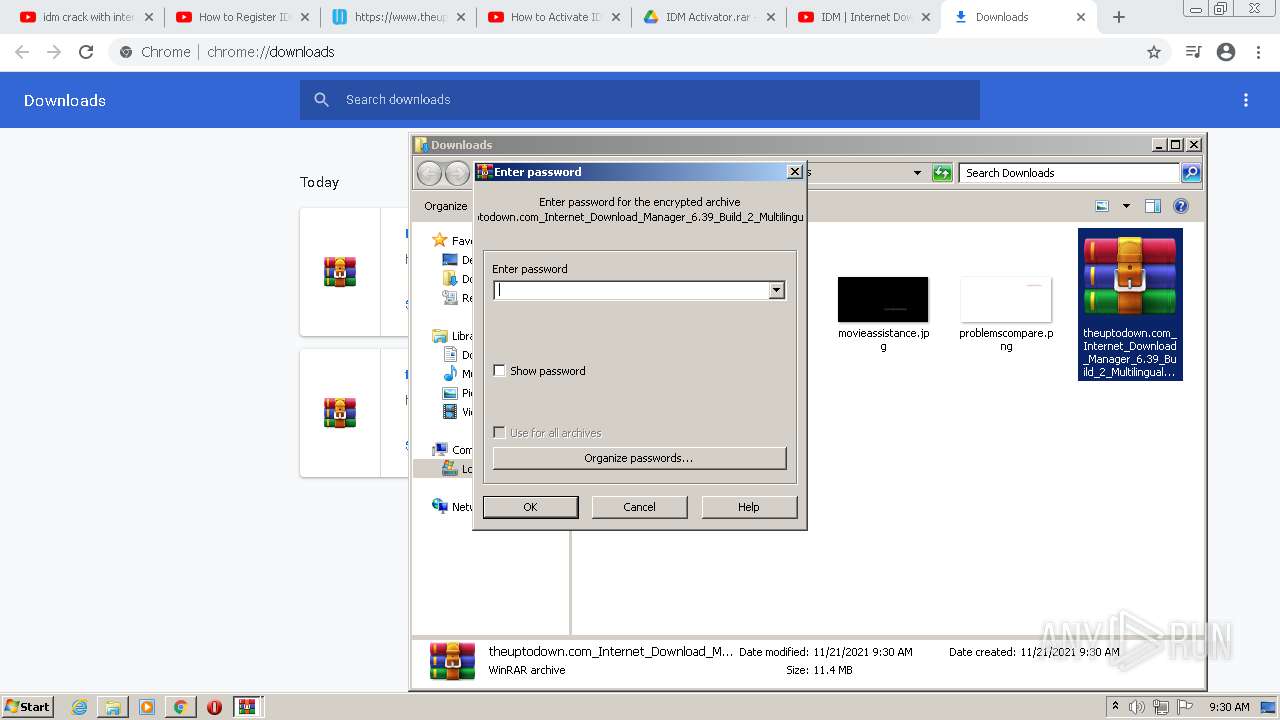This screenshot has width=1280, height=720.
Task: Open Windows Explorer folder taskbar icon
Action: (113, 707)
